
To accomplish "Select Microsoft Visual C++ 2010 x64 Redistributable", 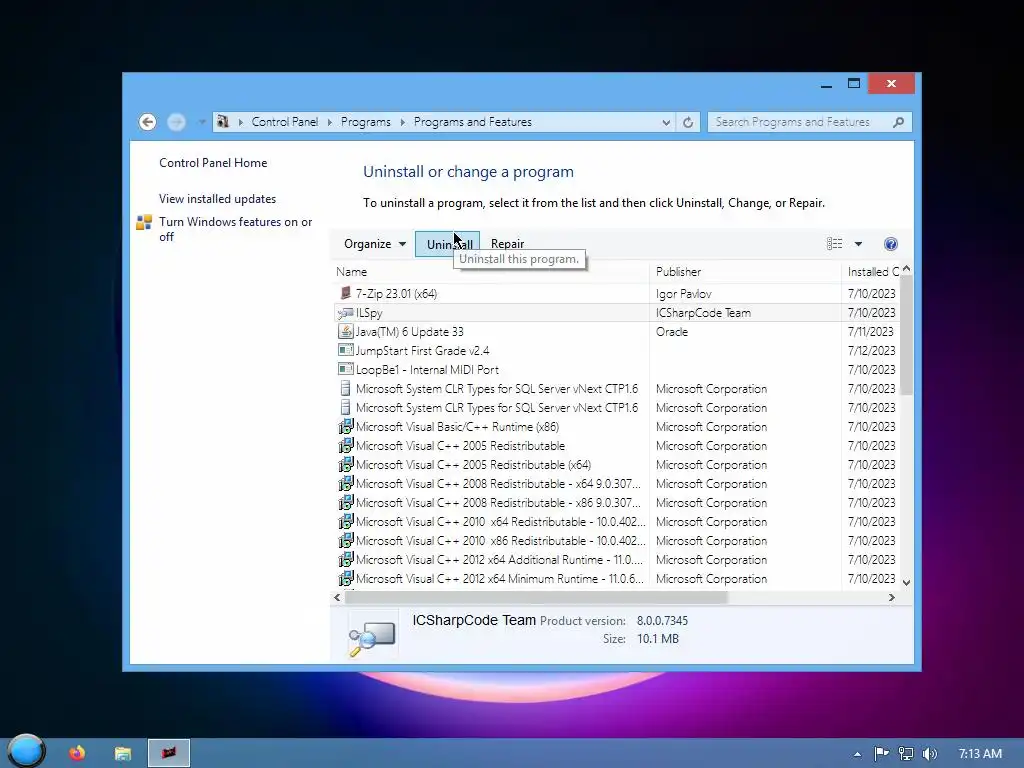I will click(x=500, y=522).
